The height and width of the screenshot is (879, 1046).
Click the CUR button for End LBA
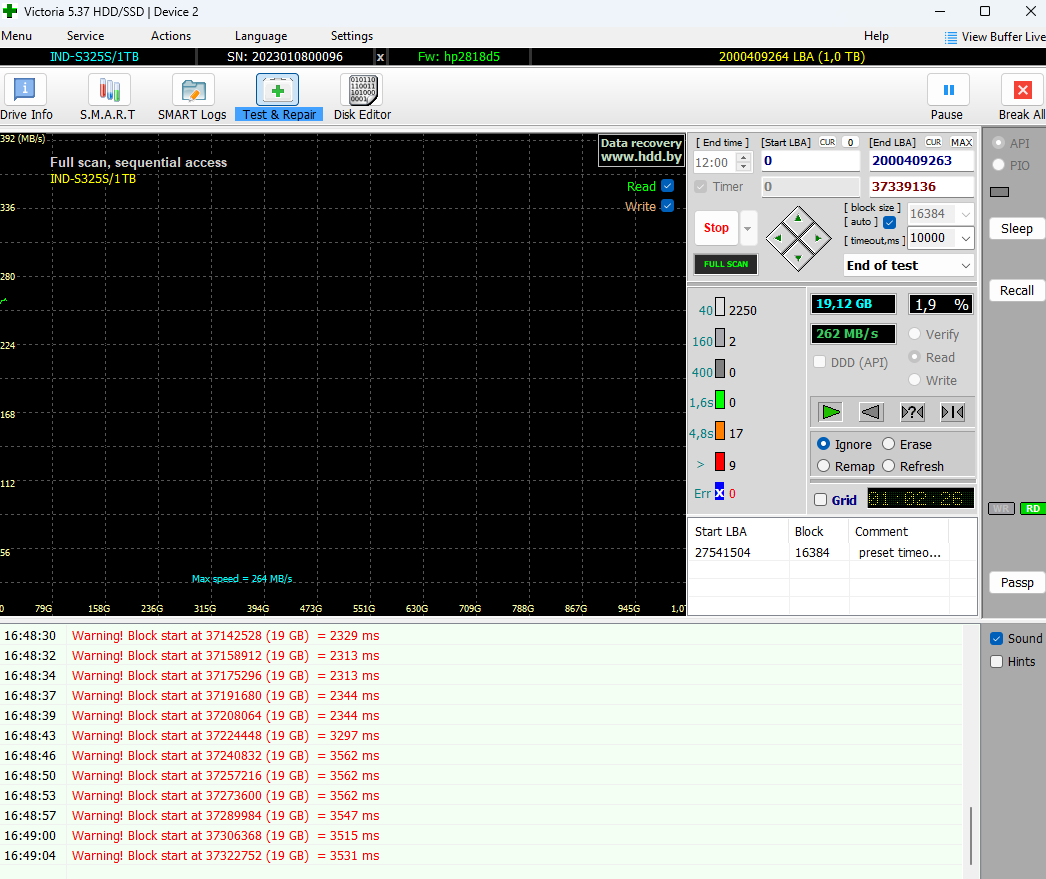pyautogui.click(x=933, y=142)
